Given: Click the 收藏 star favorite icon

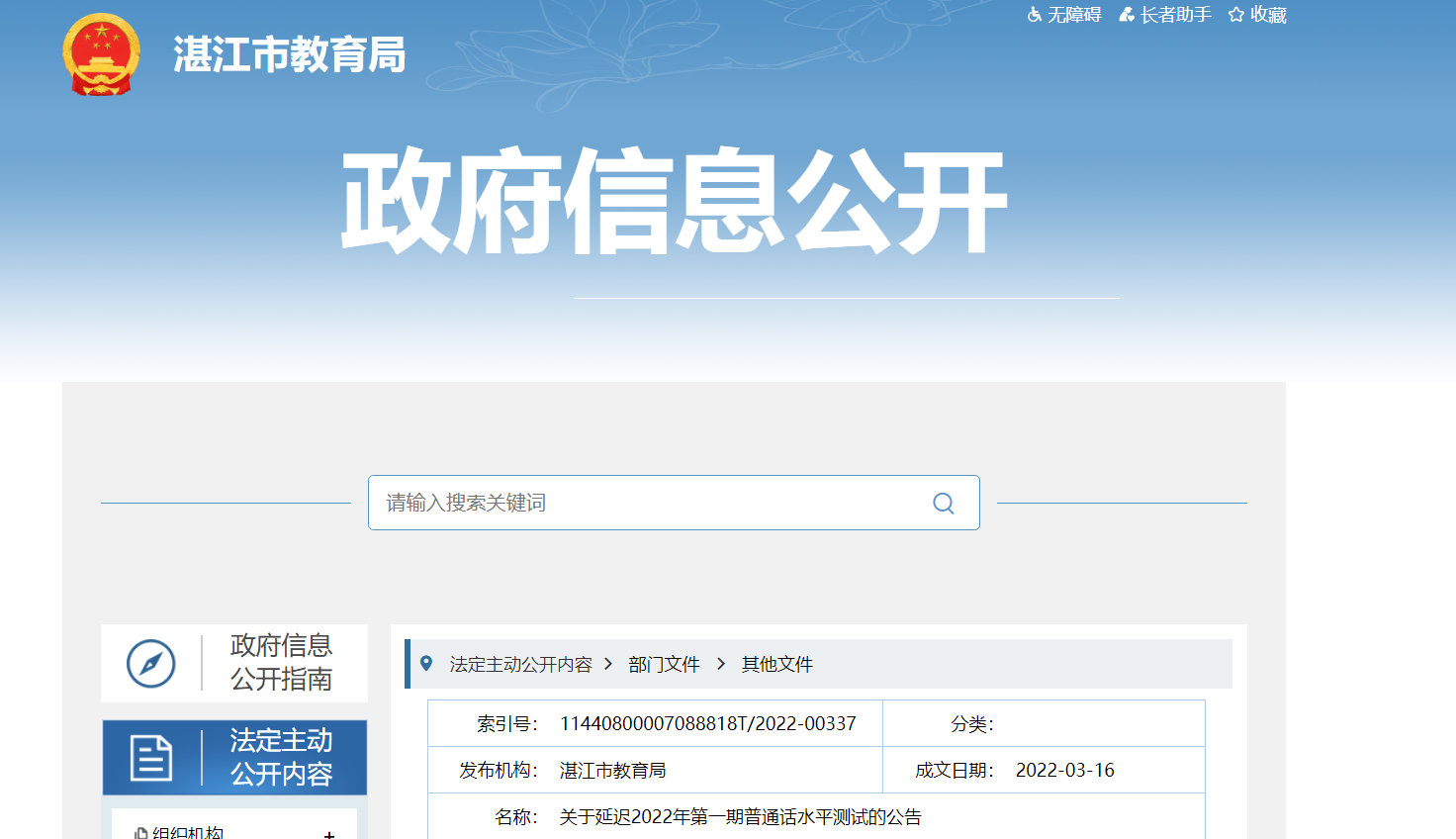Looking at the screenshot, I should [1236, 15].
